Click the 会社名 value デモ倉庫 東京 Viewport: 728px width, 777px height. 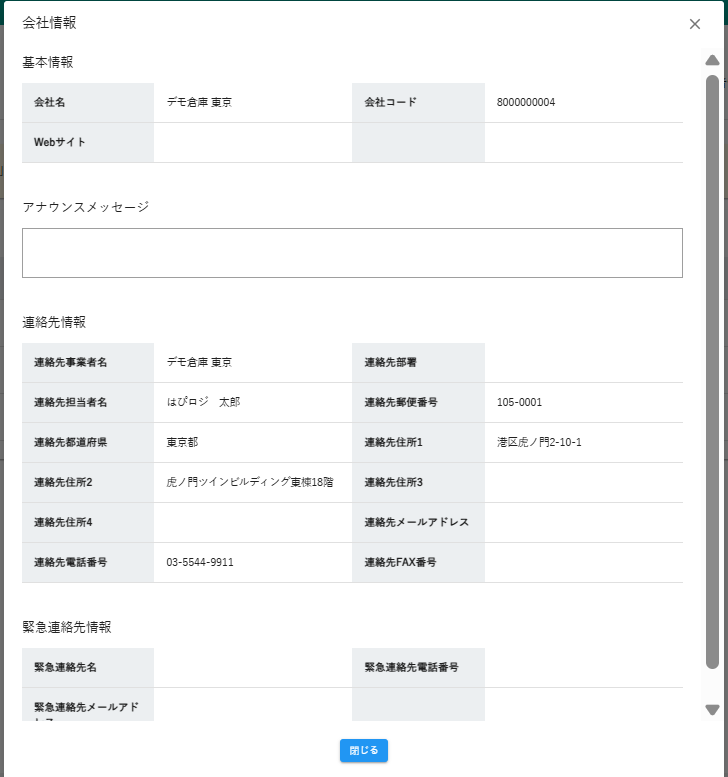pyautogui.click(x=199, y=102)
